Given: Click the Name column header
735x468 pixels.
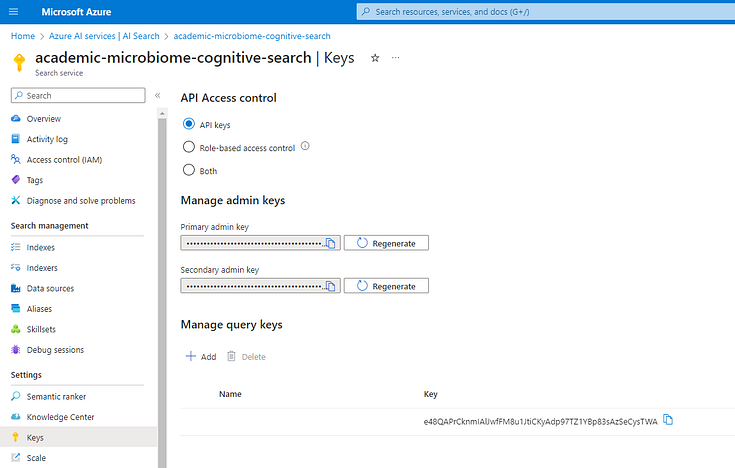Looking at the screenshot, I should 230,394.
